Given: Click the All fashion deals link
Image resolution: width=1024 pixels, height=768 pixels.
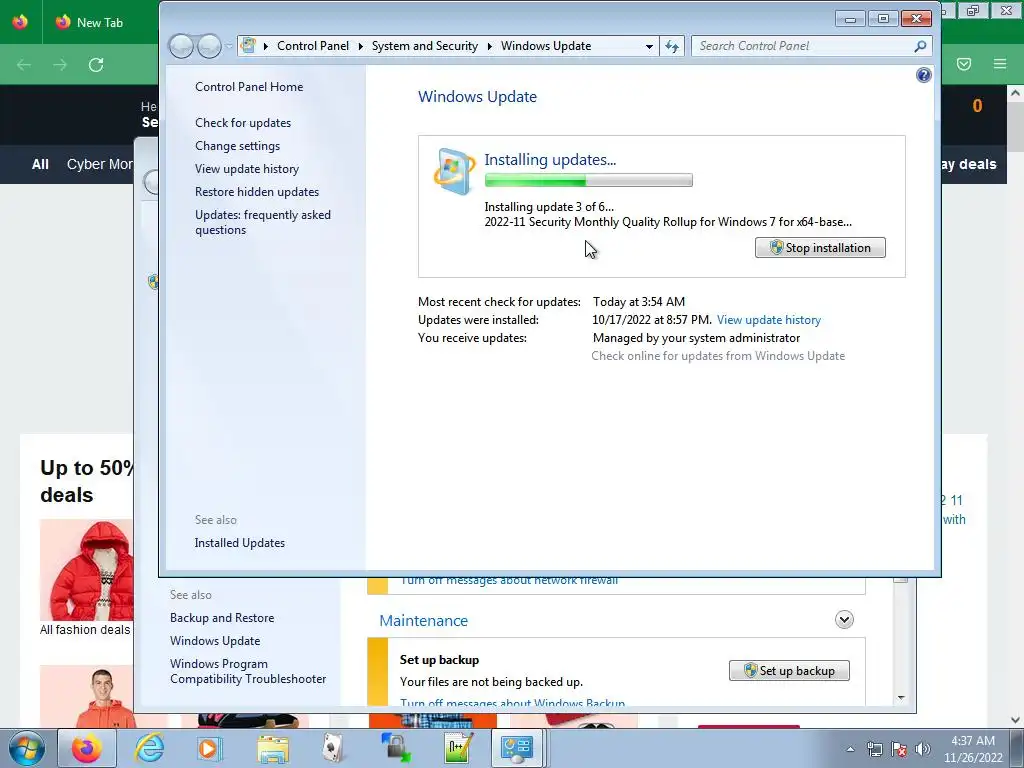Looking at the screenshot, I should pos(85,630).
